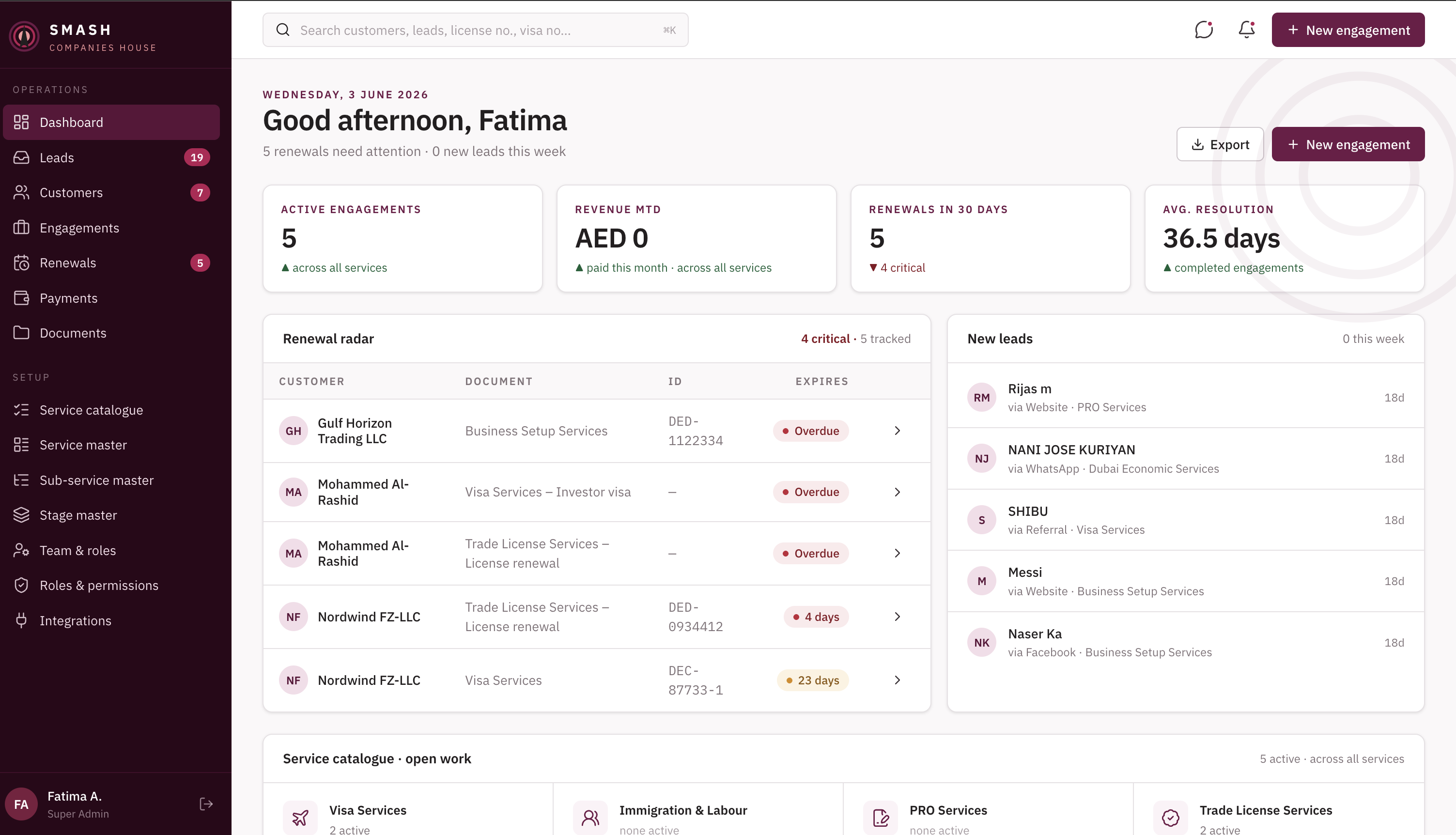Click the PRO Services document-pen icon
This screenshot has height=835, width=1456.
click(880, 818)
